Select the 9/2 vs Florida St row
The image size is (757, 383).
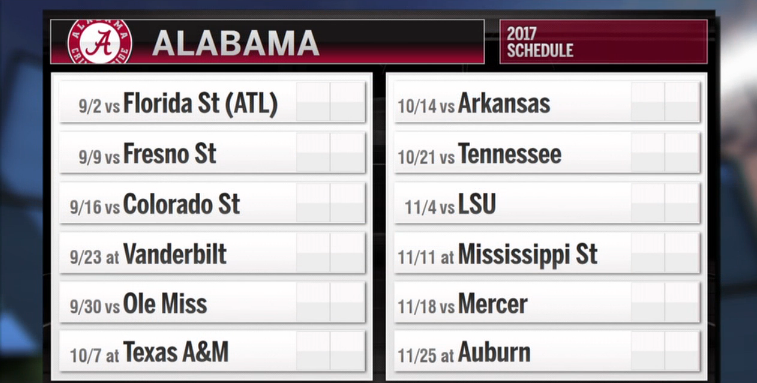point(212,101)
